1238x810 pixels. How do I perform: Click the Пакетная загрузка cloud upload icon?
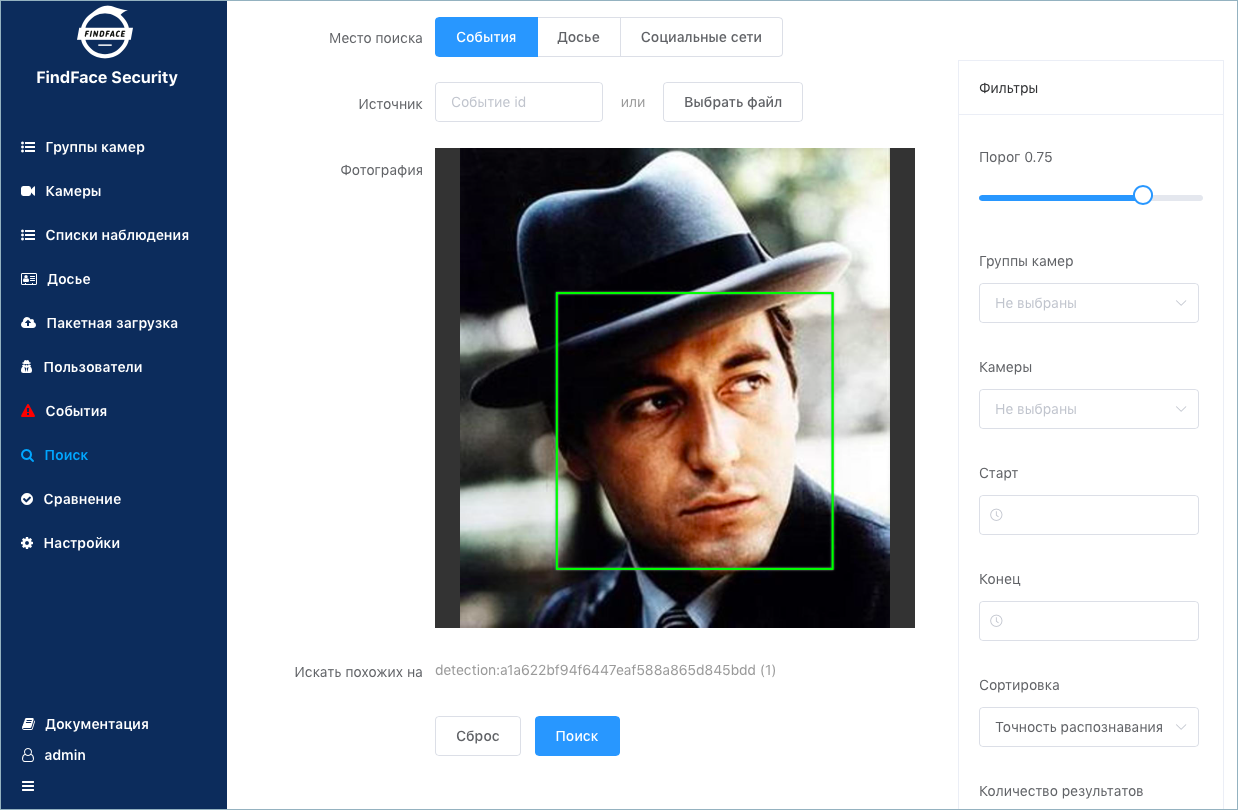click(x=29, y=323)
